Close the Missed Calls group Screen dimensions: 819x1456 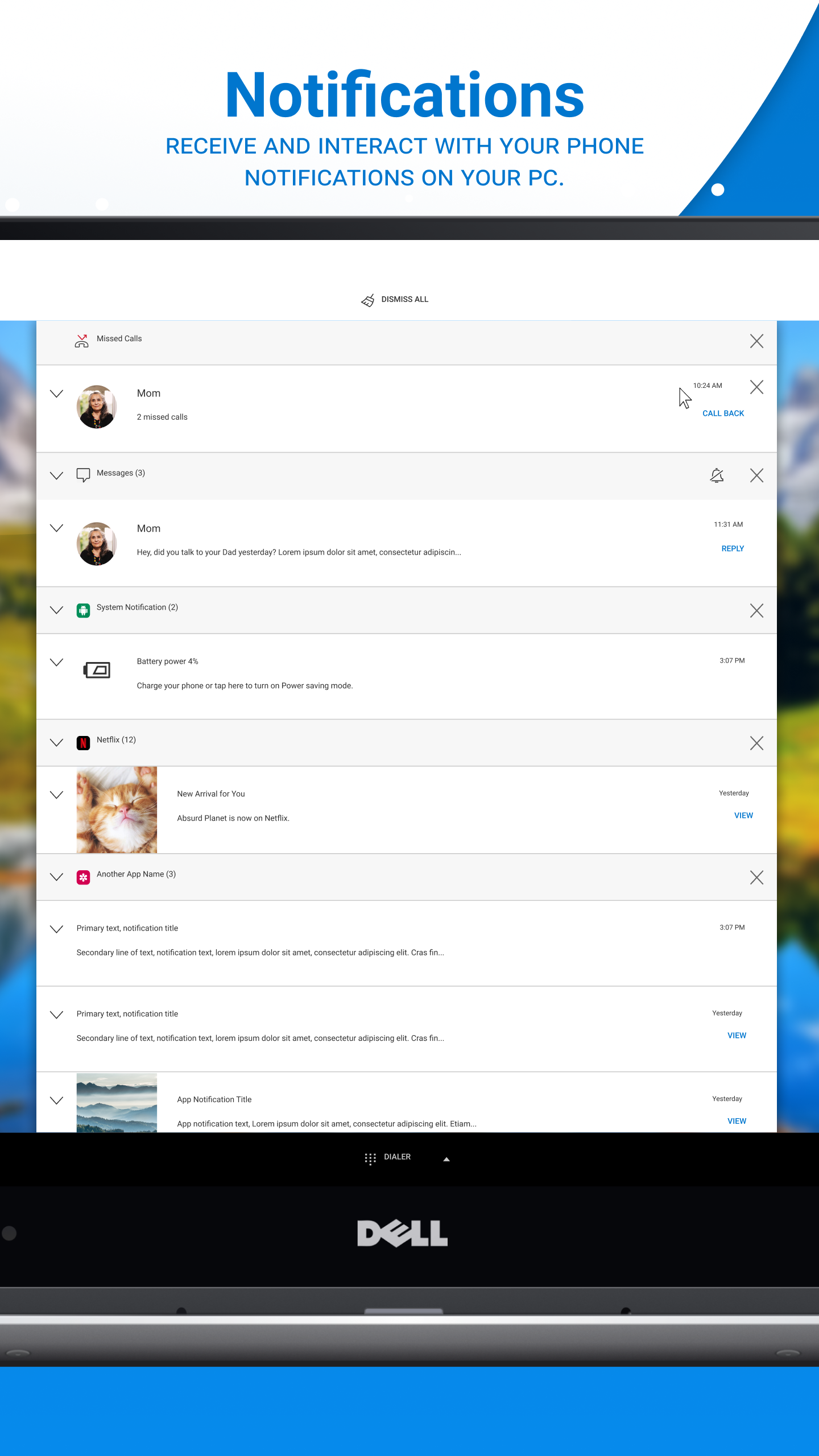point(756,341)
